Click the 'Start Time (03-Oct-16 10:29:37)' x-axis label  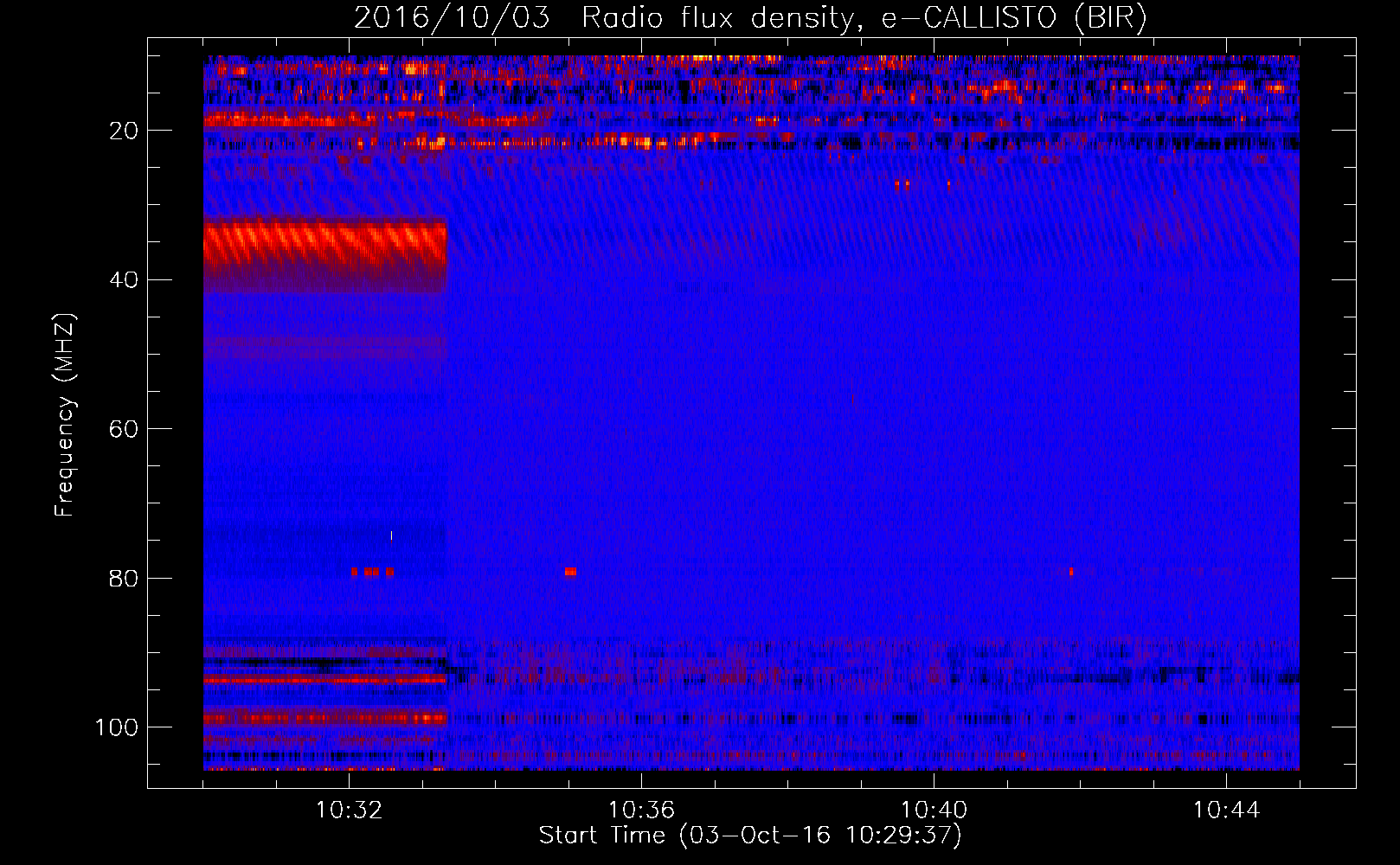[x=750, y=836]
